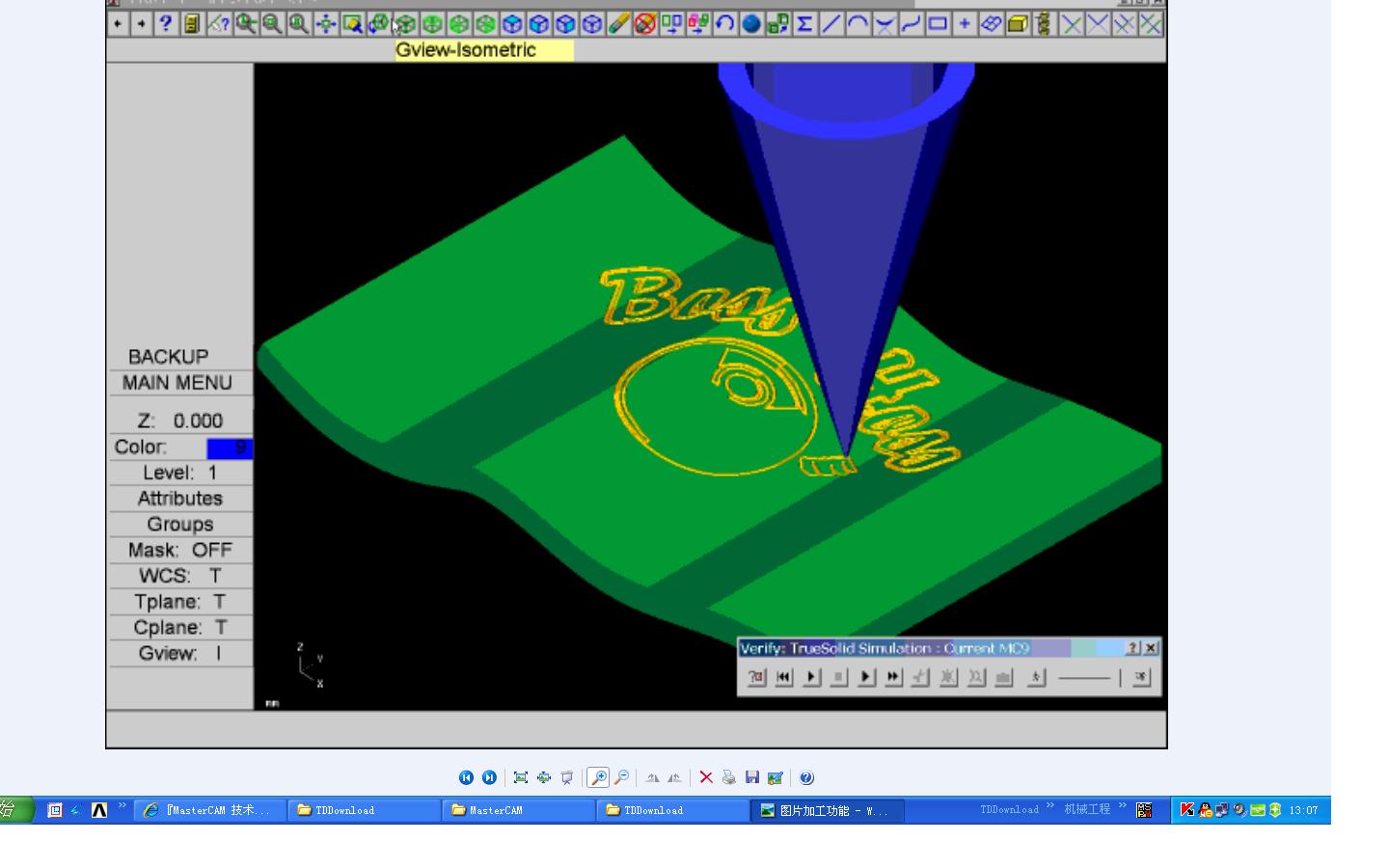The height and width of the screenshot is (868, 1389).
Task: Rotate image clockwise in picture viewer
Action: pyautogui.click(x=653, y=777)
